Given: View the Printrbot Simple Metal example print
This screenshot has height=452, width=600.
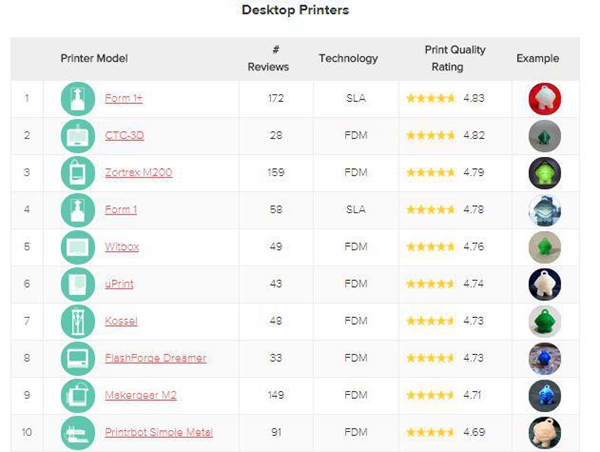Looking at the screenshot, I should point(544,432).
